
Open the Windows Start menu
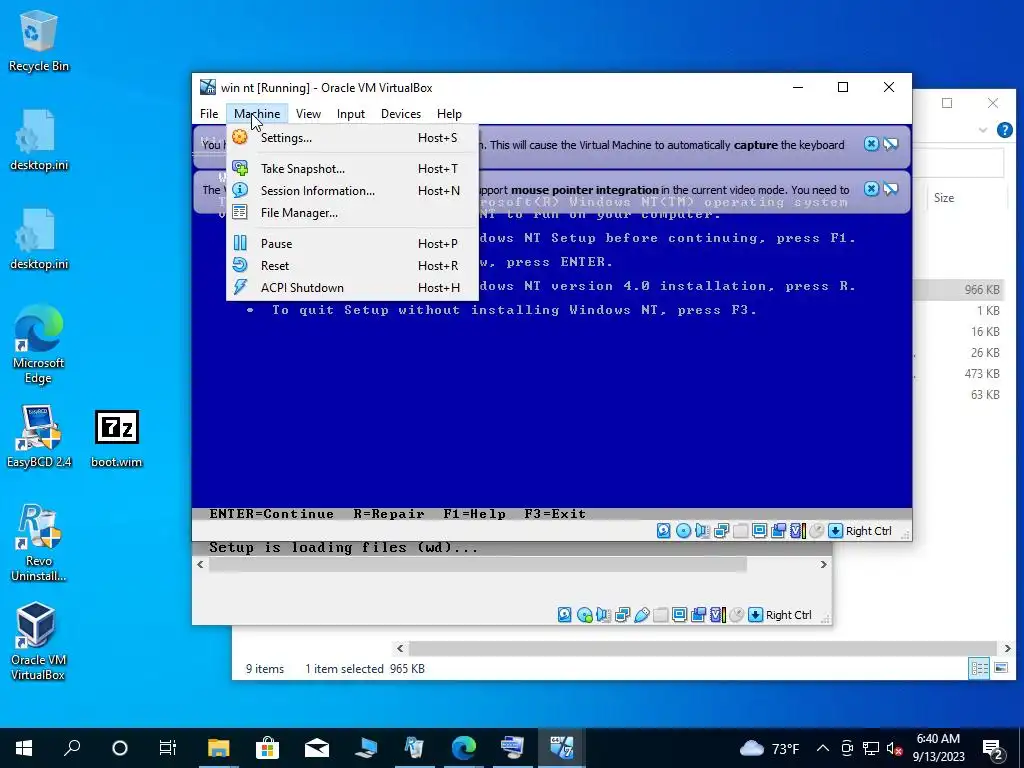coord(24,748)
